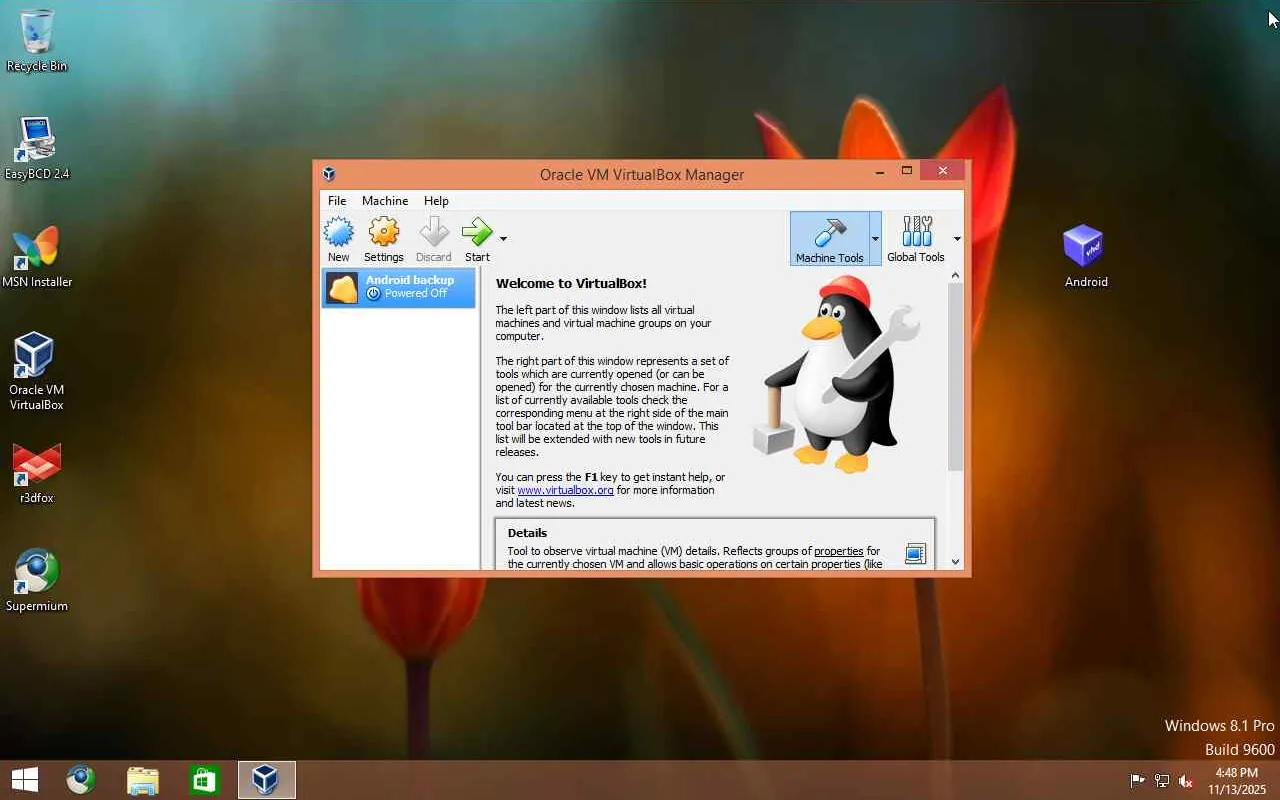Screen dimensions: 1280x800
Task: Select Android backup VM in list
Action: pyautogui.click(x=398, y=287)
